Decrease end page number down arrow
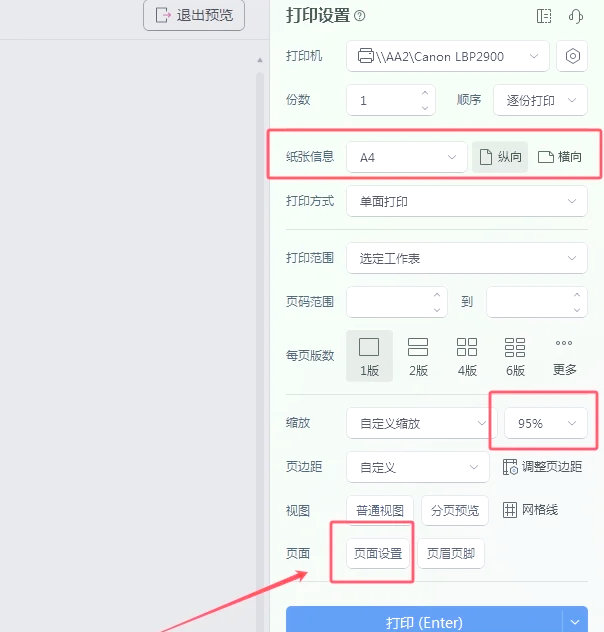Viewport: 604px width, 632px height. pyautogui.click(x=577, y=310)
